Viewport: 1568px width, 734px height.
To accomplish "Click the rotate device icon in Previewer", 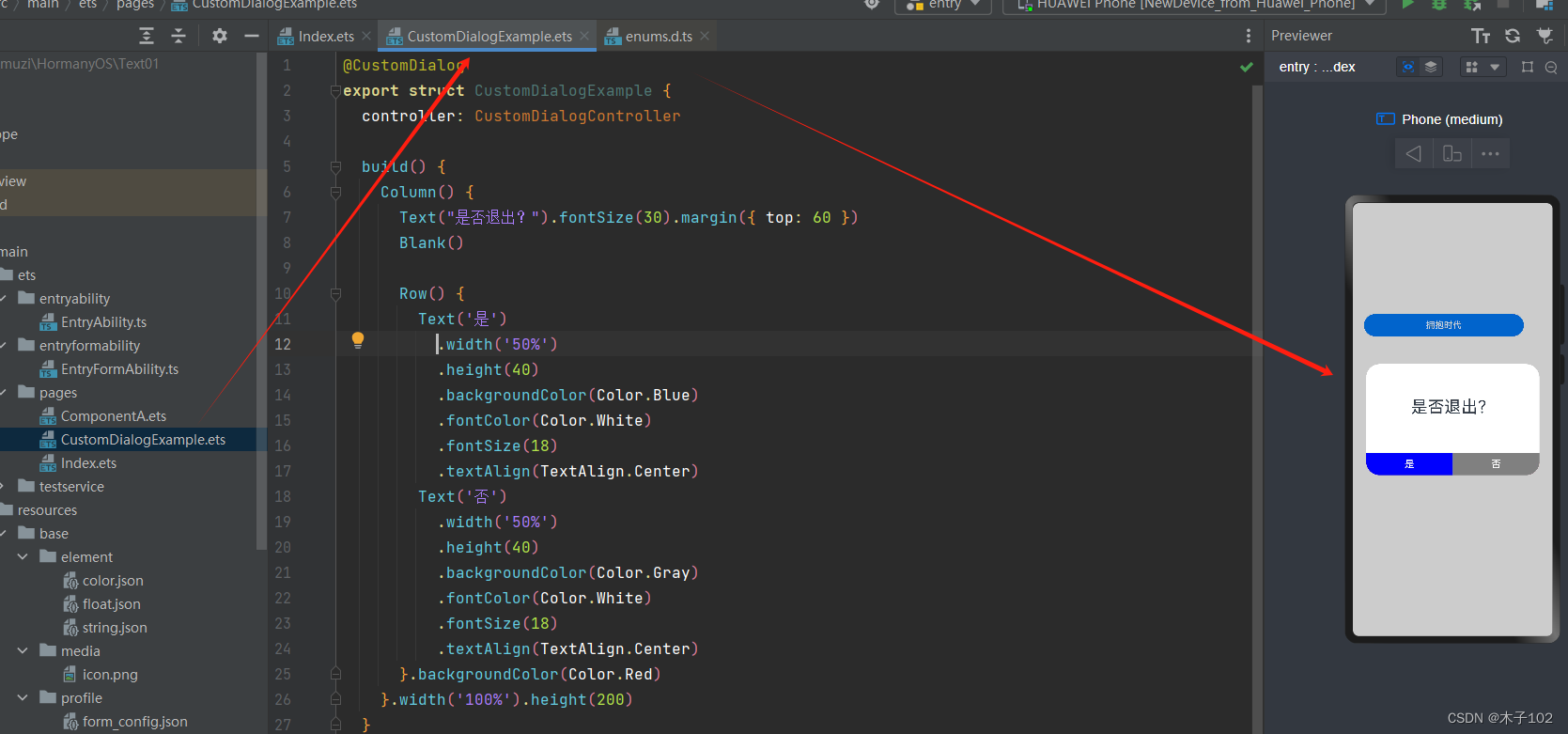I will (x=1452, y=153).
